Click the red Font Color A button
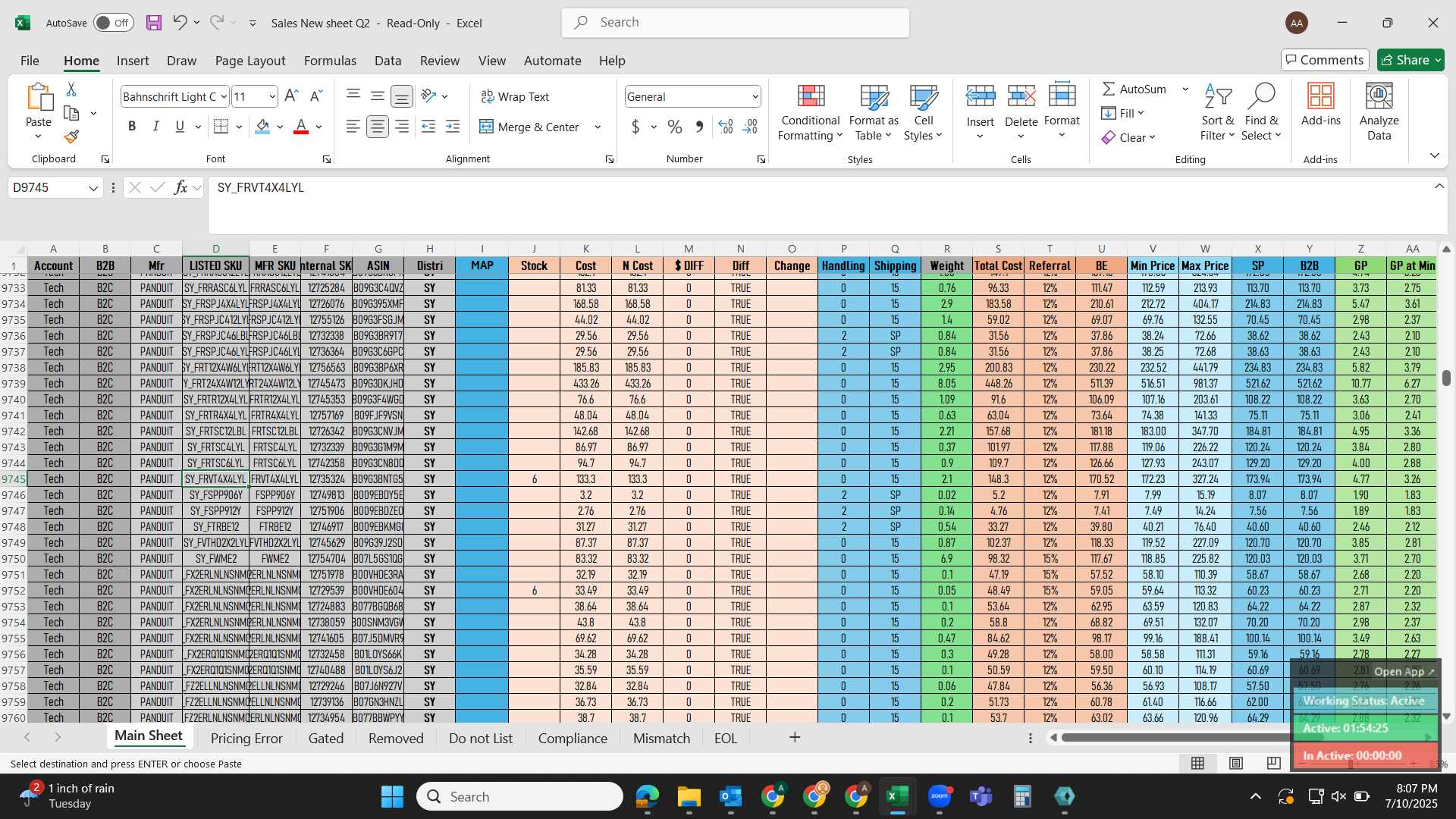 pos(301,127)
